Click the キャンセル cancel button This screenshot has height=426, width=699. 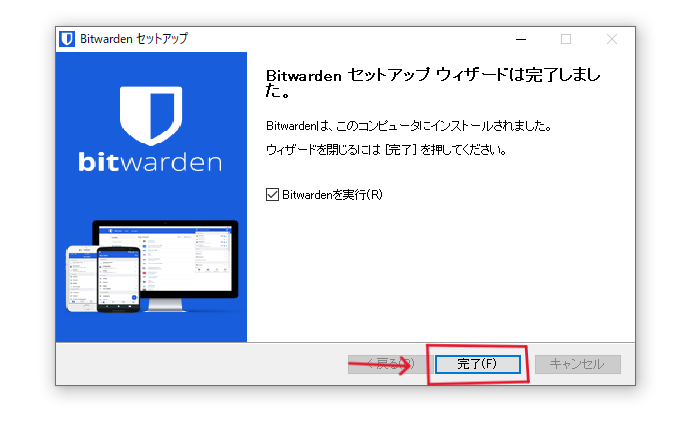point(577,364)
